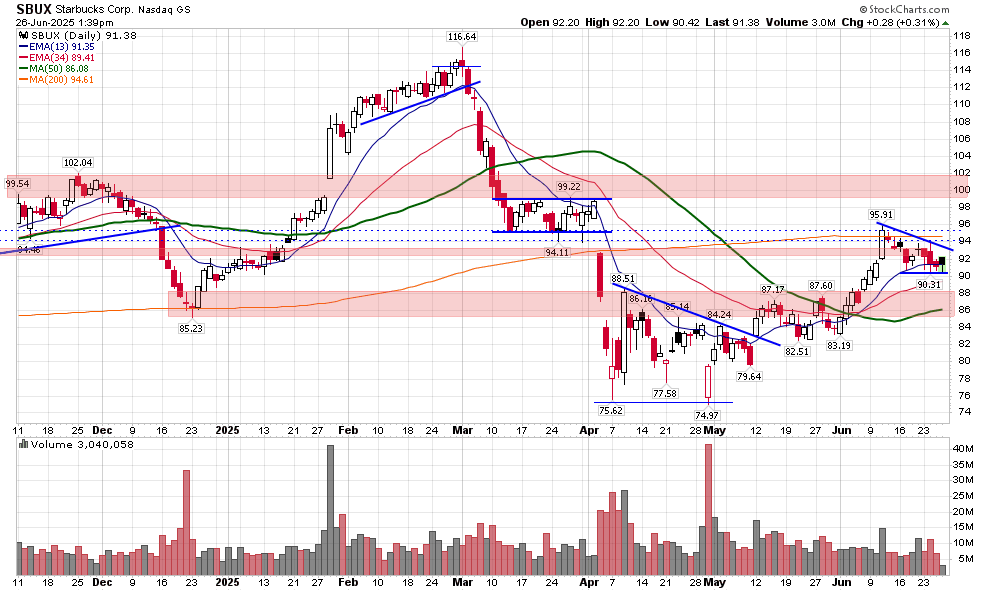Click the bar-chart icon beside Volume 3,040,058
Image resolution: width=990 pixels, height=591 pixels.
point(23,445)
